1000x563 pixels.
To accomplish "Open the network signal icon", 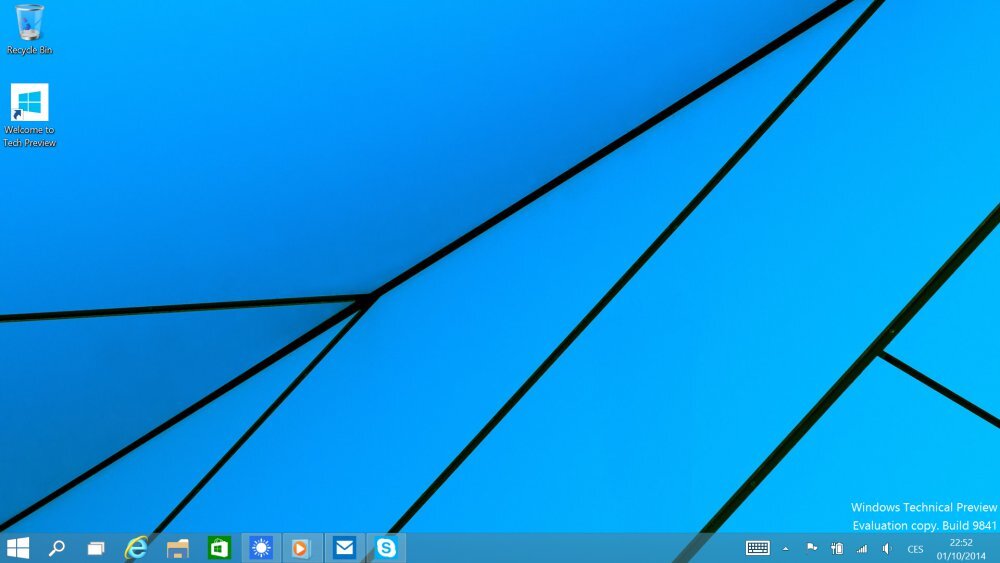I will [862, 548].
